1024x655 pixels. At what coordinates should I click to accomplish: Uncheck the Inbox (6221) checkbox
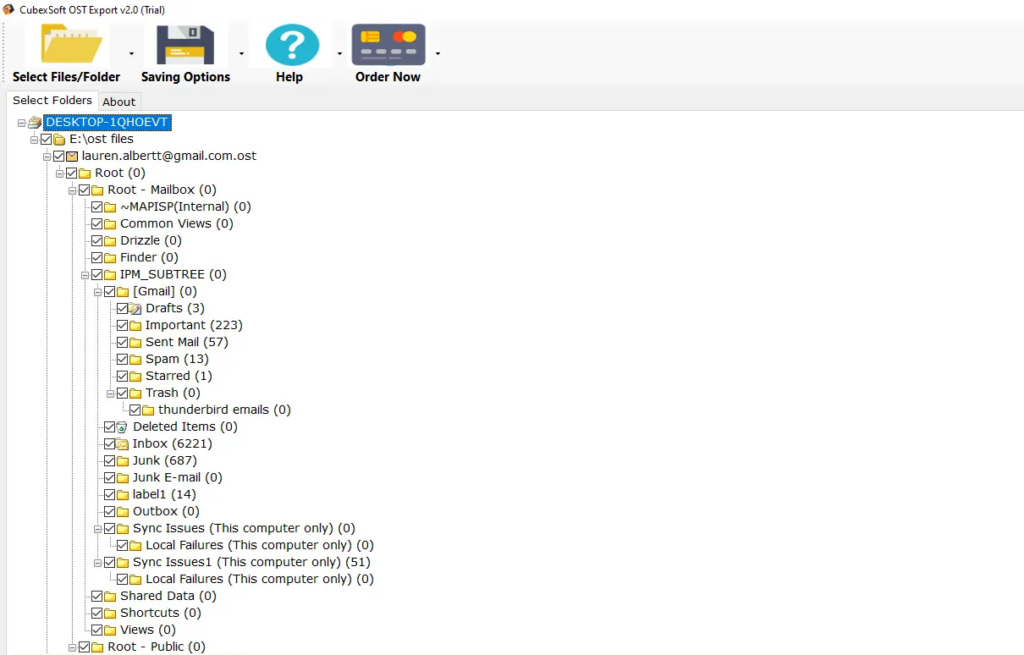coord(110,444)
